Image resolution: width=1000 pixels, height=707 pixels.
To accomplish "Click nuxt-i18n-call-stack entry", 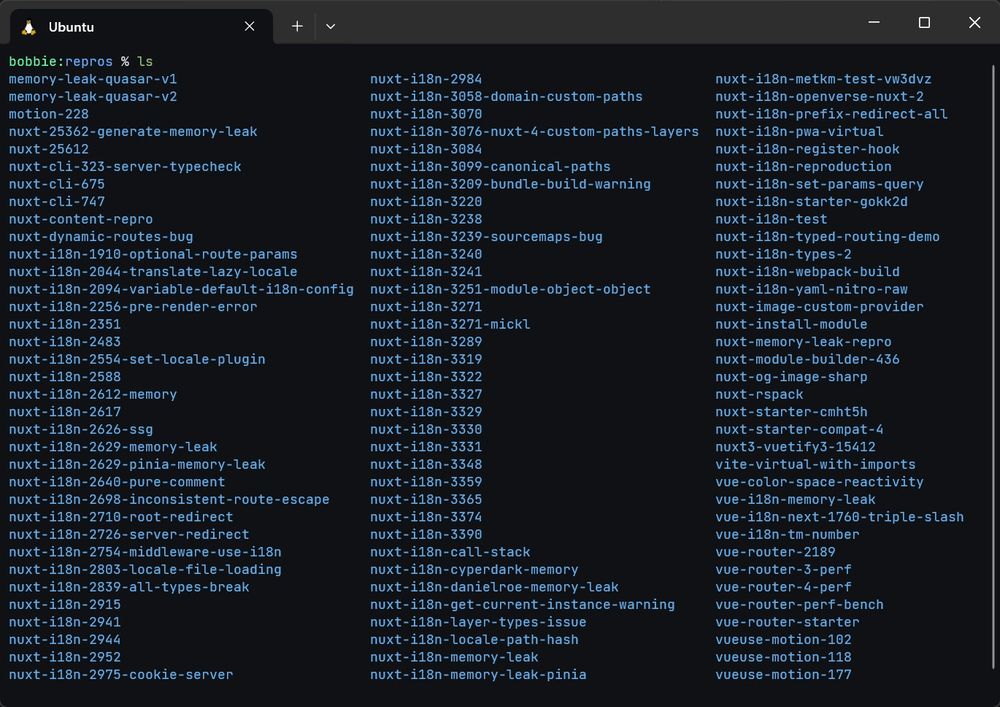I will pyautogui.click(x=450, y=552).
